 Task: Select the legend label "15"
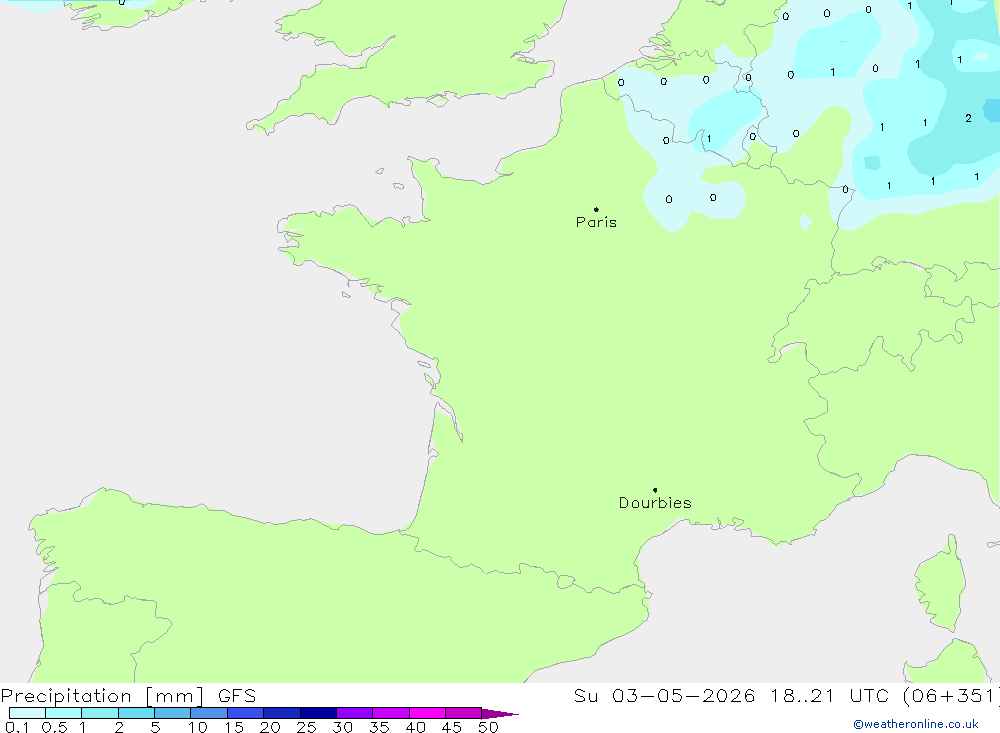tap(234, 727)
